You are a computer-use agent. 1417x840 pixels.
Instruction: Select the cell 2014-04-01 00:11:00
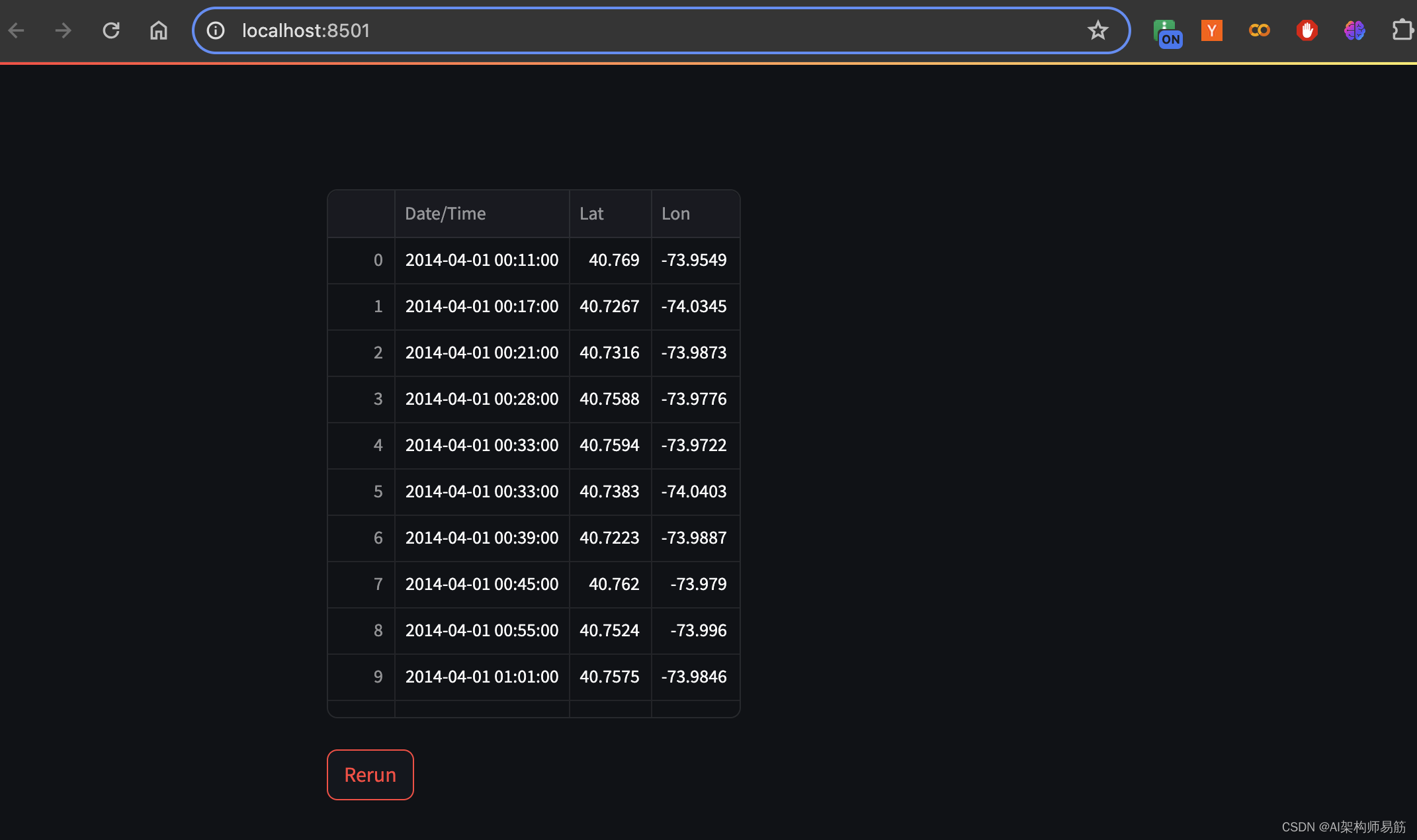click(482, 260)
